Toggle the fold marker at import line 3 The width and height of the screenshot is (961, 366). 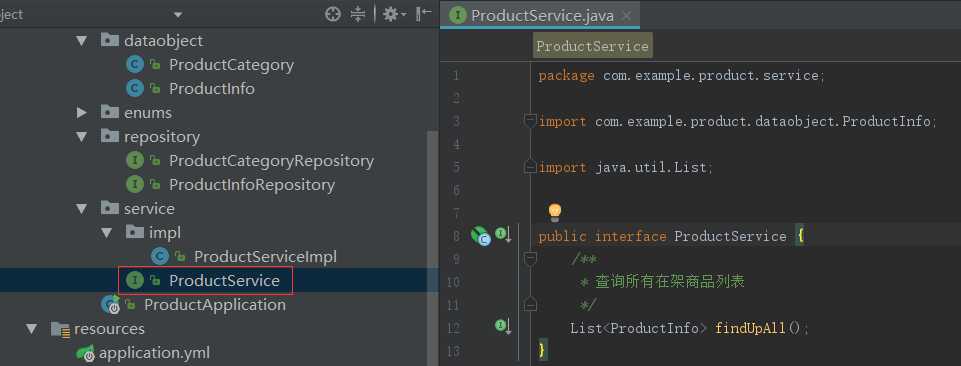click(531, 121)
